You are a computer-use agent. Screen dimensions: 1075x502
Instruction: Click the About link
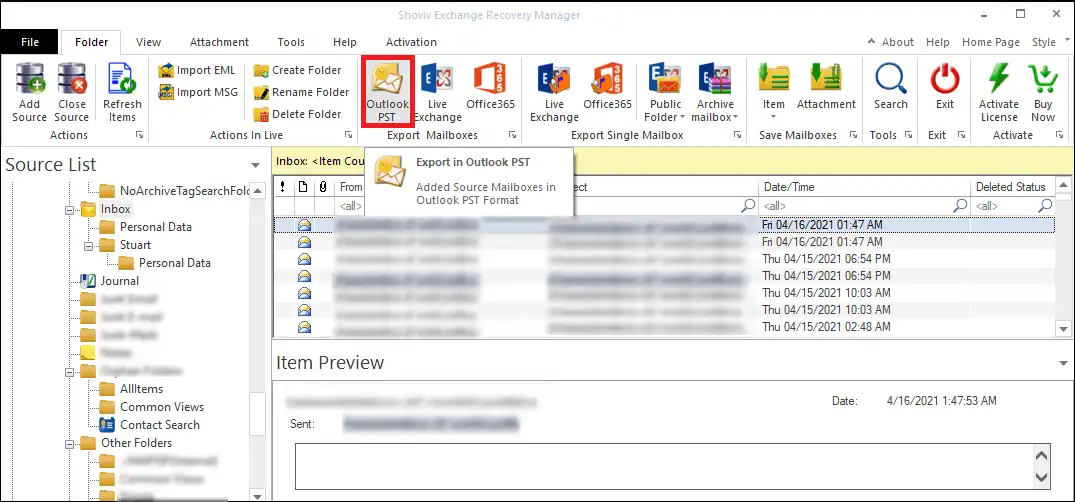coord(897,42)
